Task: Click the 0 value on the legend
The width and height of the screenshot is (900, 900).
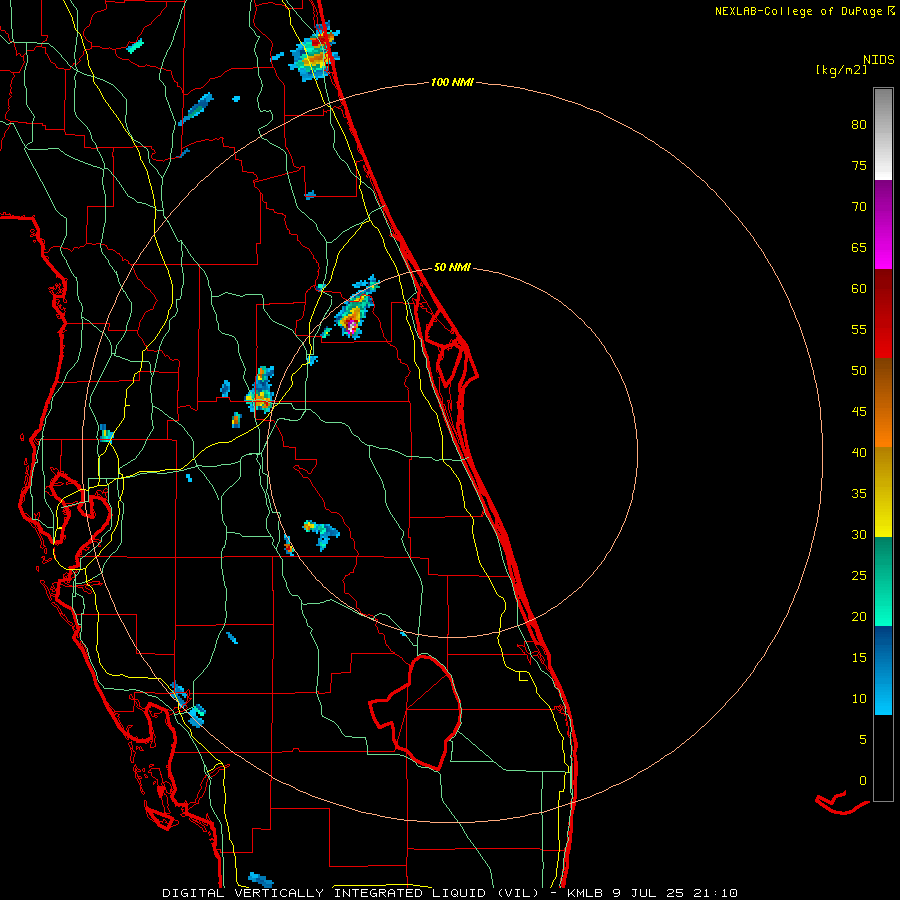Action: coord(863,781)
